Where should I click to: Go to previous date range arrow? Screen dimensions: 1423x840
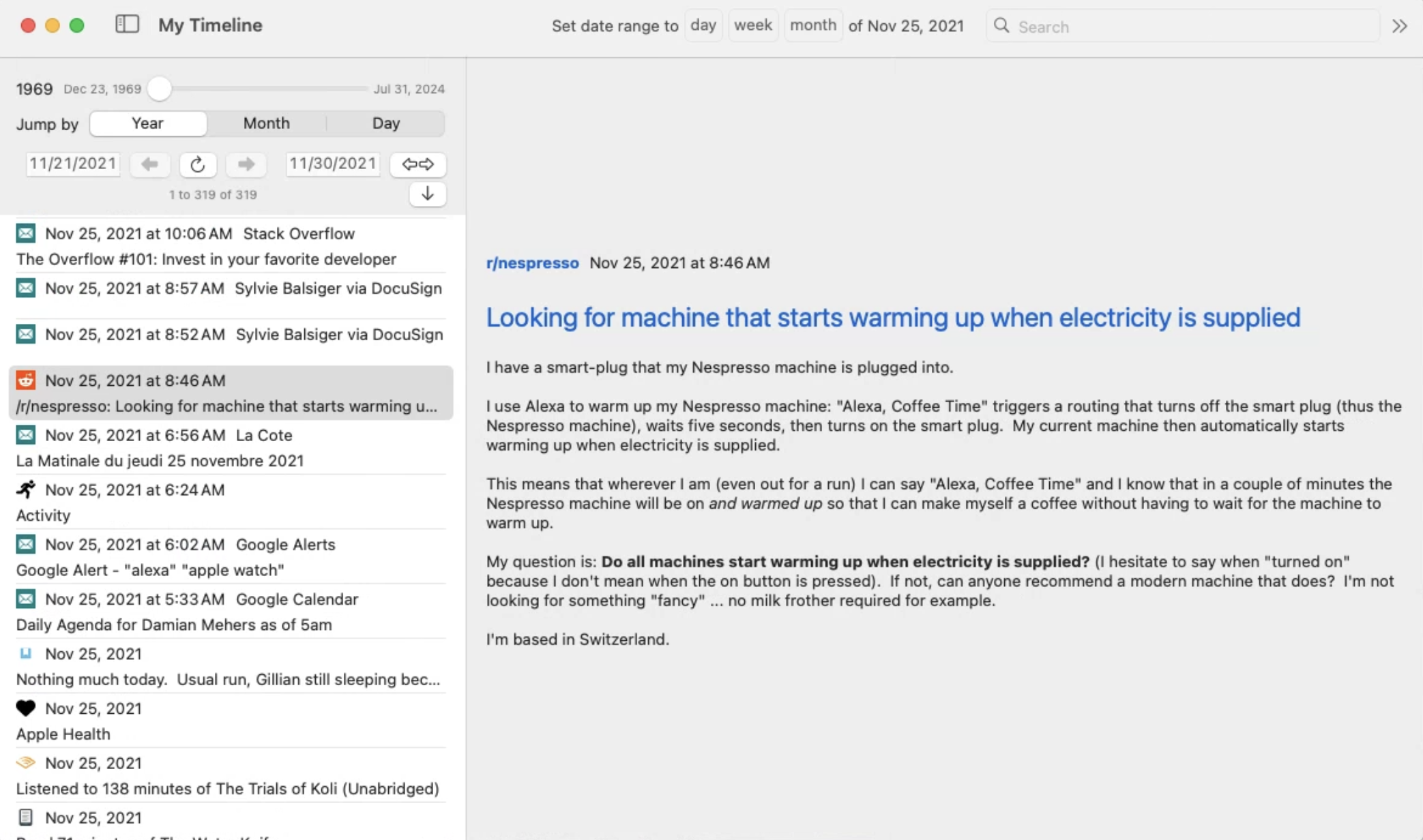pos(149,164)
